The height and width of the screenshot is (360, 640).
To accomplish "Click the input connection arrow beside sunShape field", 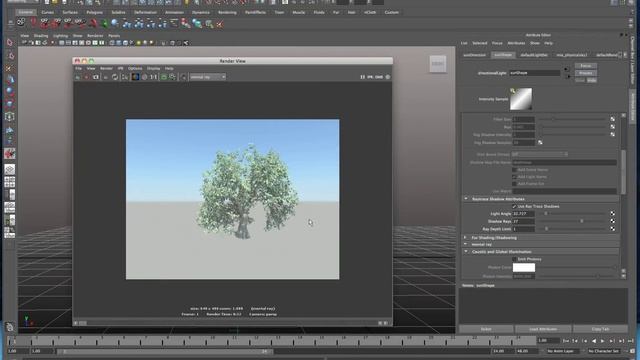I will click(x=566, y=69).
